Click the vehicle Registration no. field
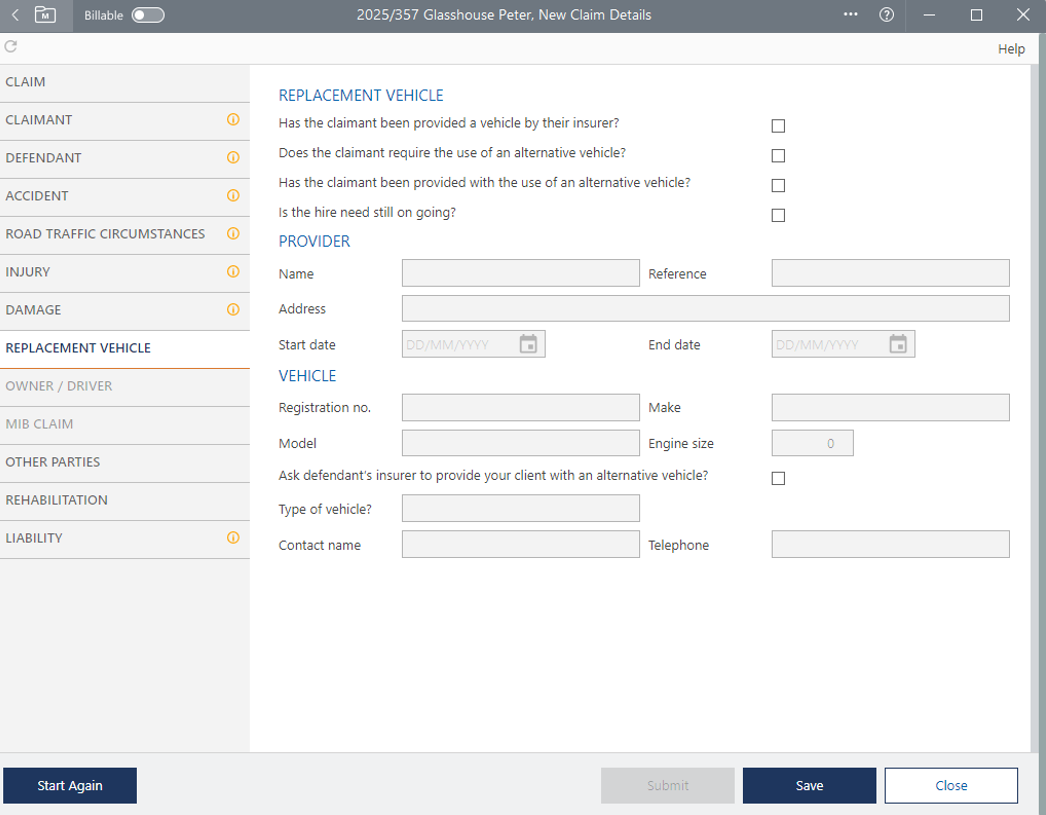Viewport: 1046px width, 815px height. [x=520, y=407]
